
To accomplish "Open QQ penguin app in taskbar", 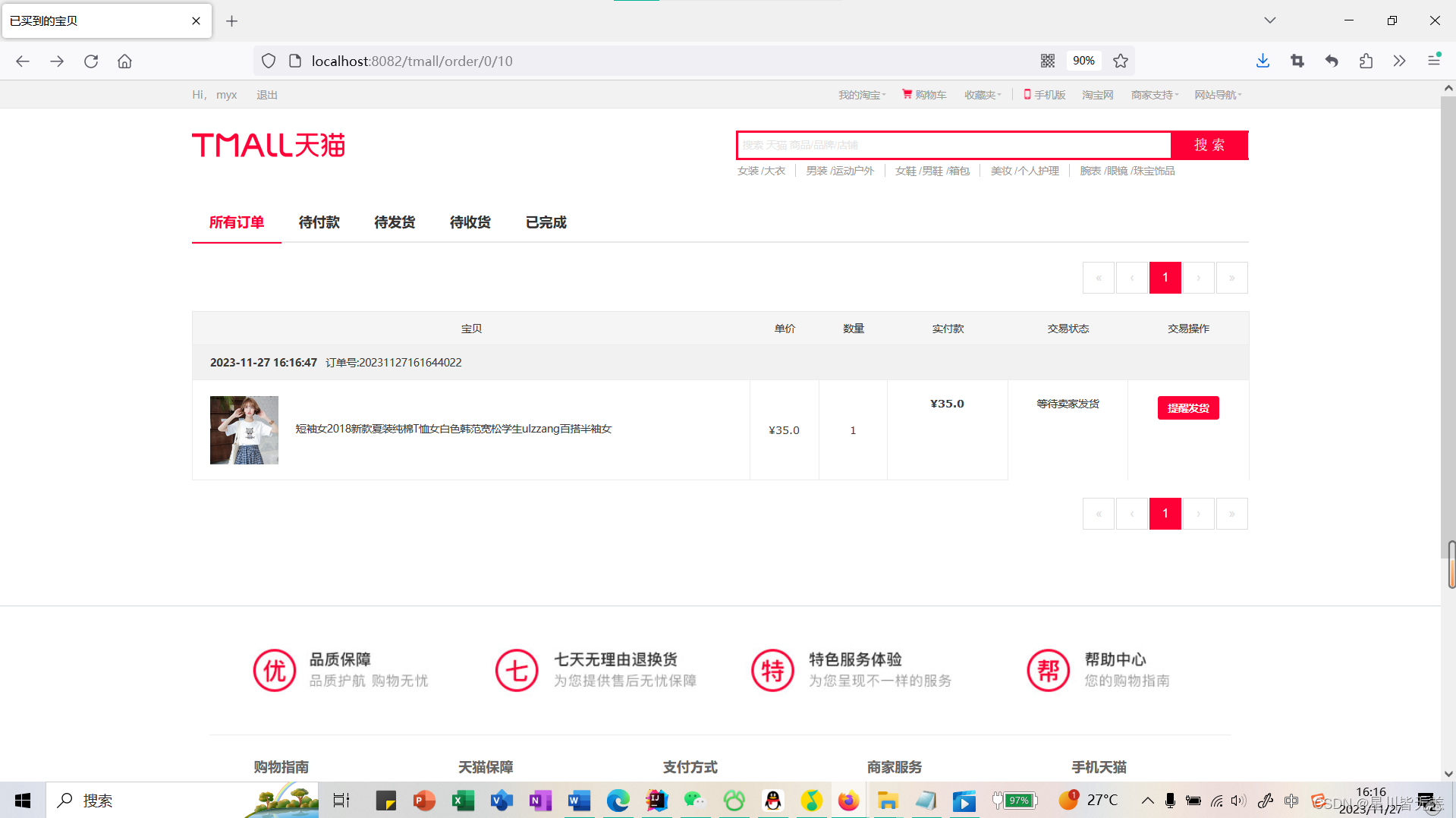I will 772,801.
